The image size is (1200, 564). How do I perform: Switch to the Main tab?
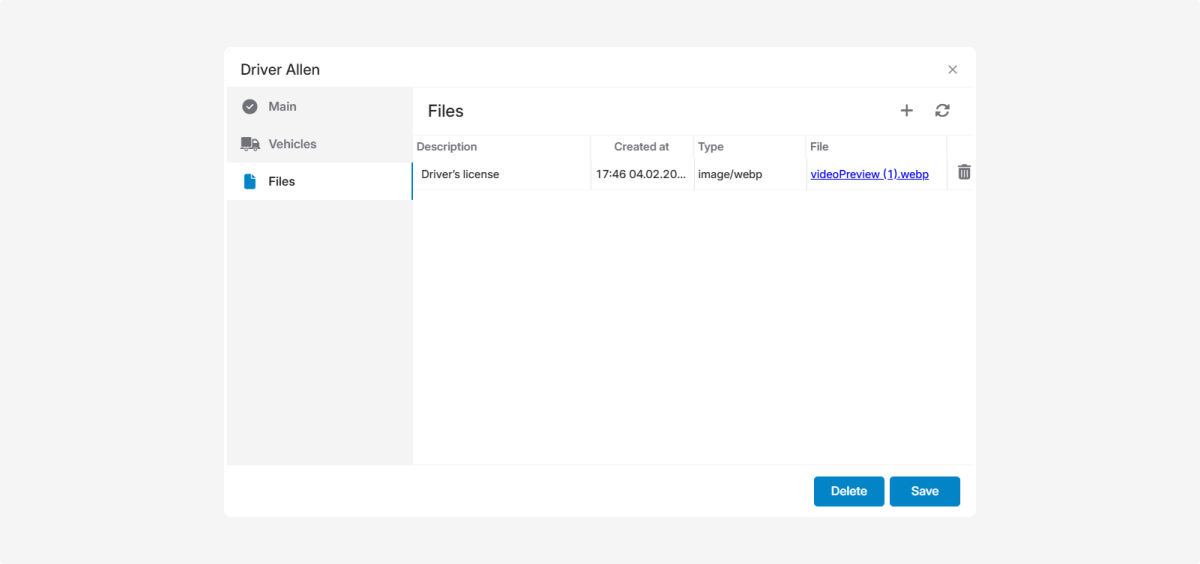(x=282, y=107)
